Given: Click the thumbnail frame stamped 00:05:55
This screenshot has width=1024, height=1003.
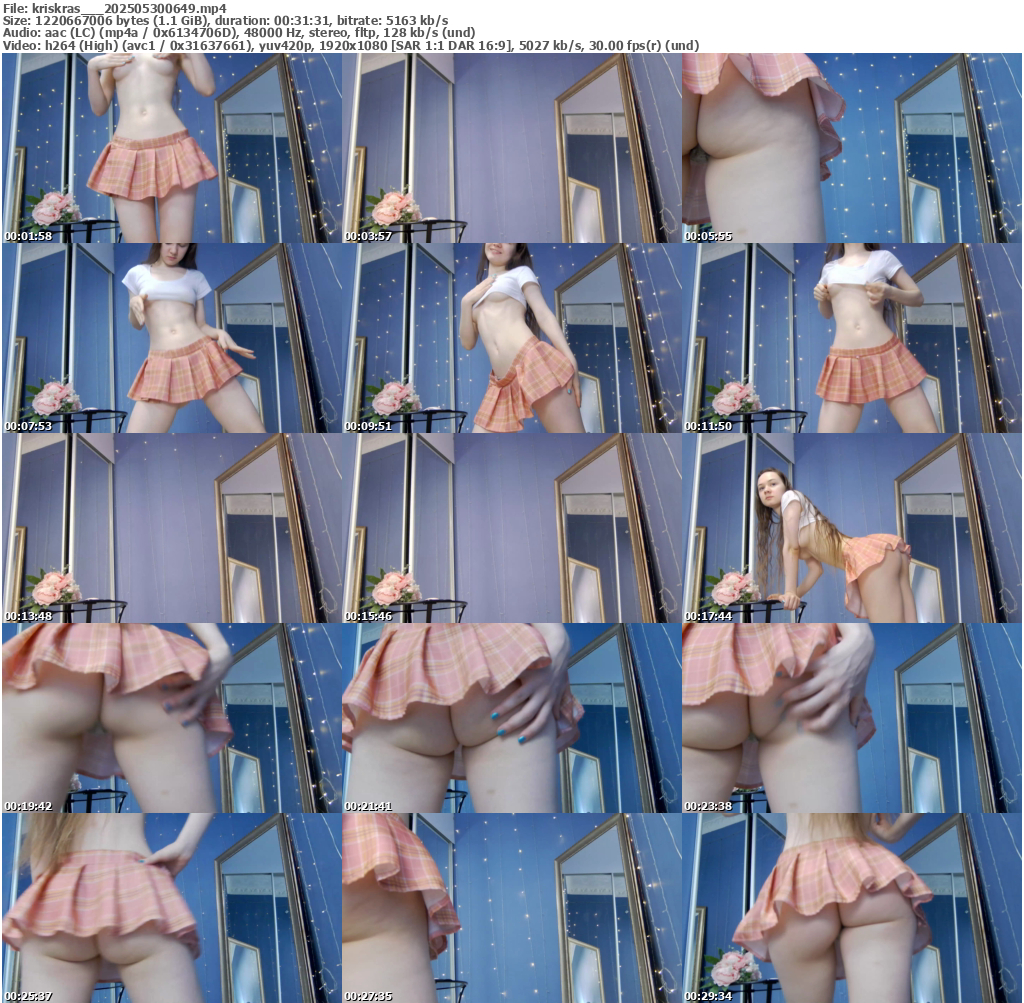Looking at the screenshot, I should 852,148.
